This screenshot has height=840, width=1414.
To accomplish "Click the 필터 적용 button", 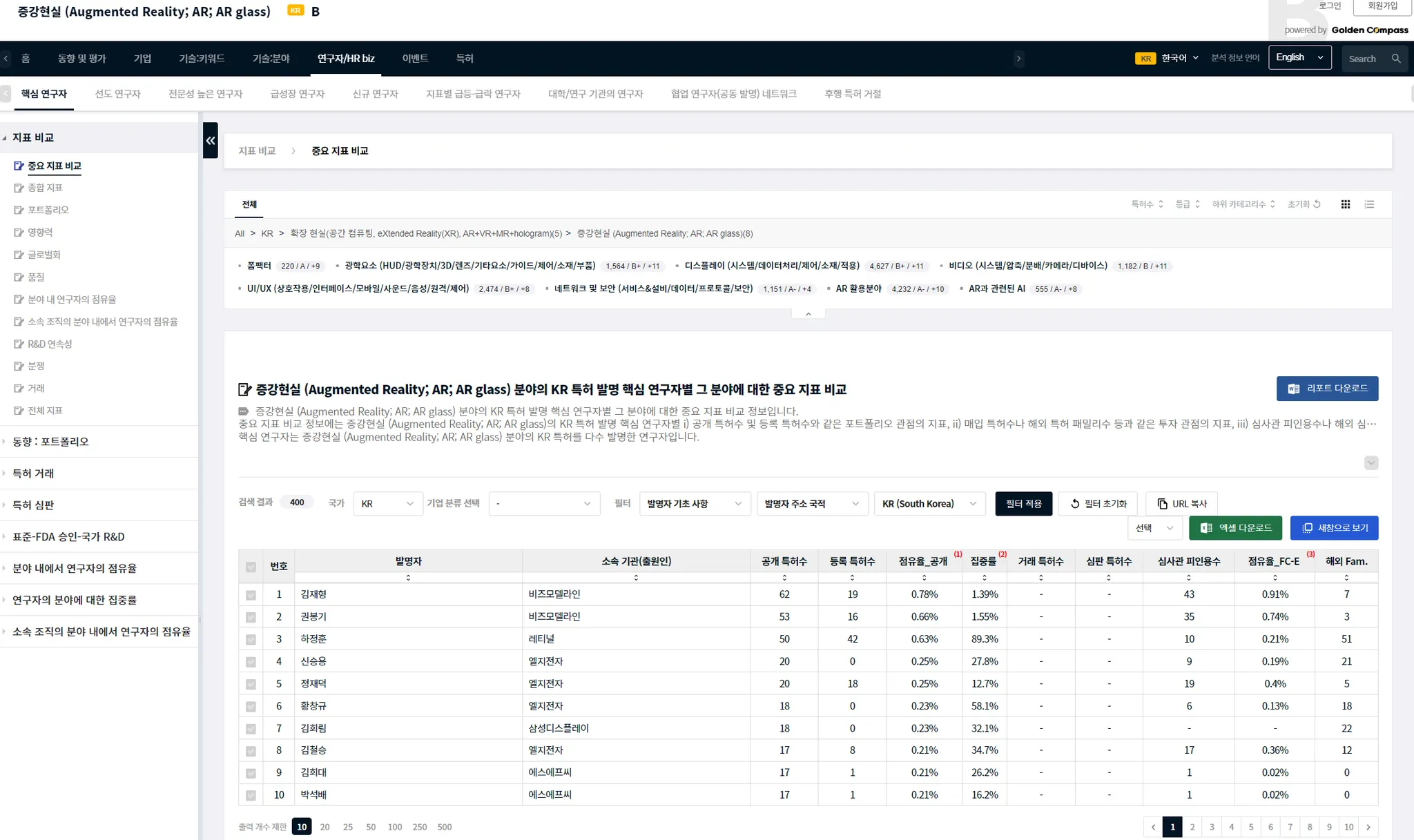I will pos(1023,504).
